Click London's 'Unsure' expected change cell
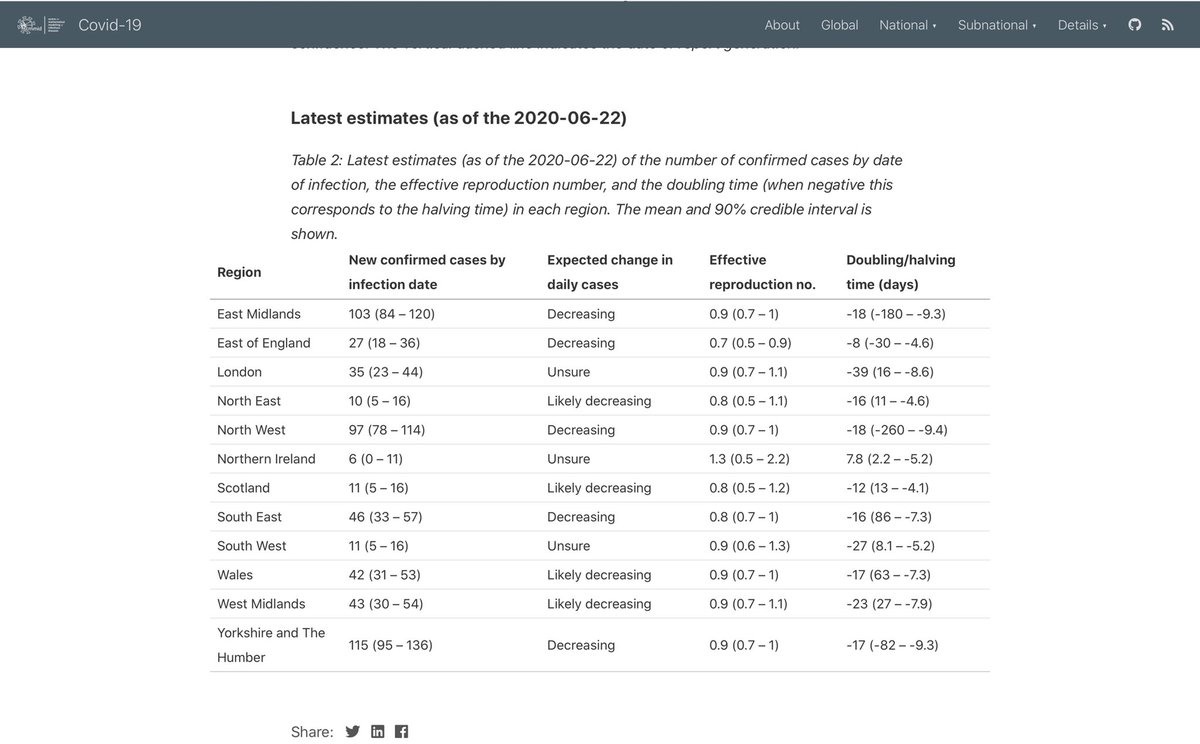 click(x=569, y=372)
